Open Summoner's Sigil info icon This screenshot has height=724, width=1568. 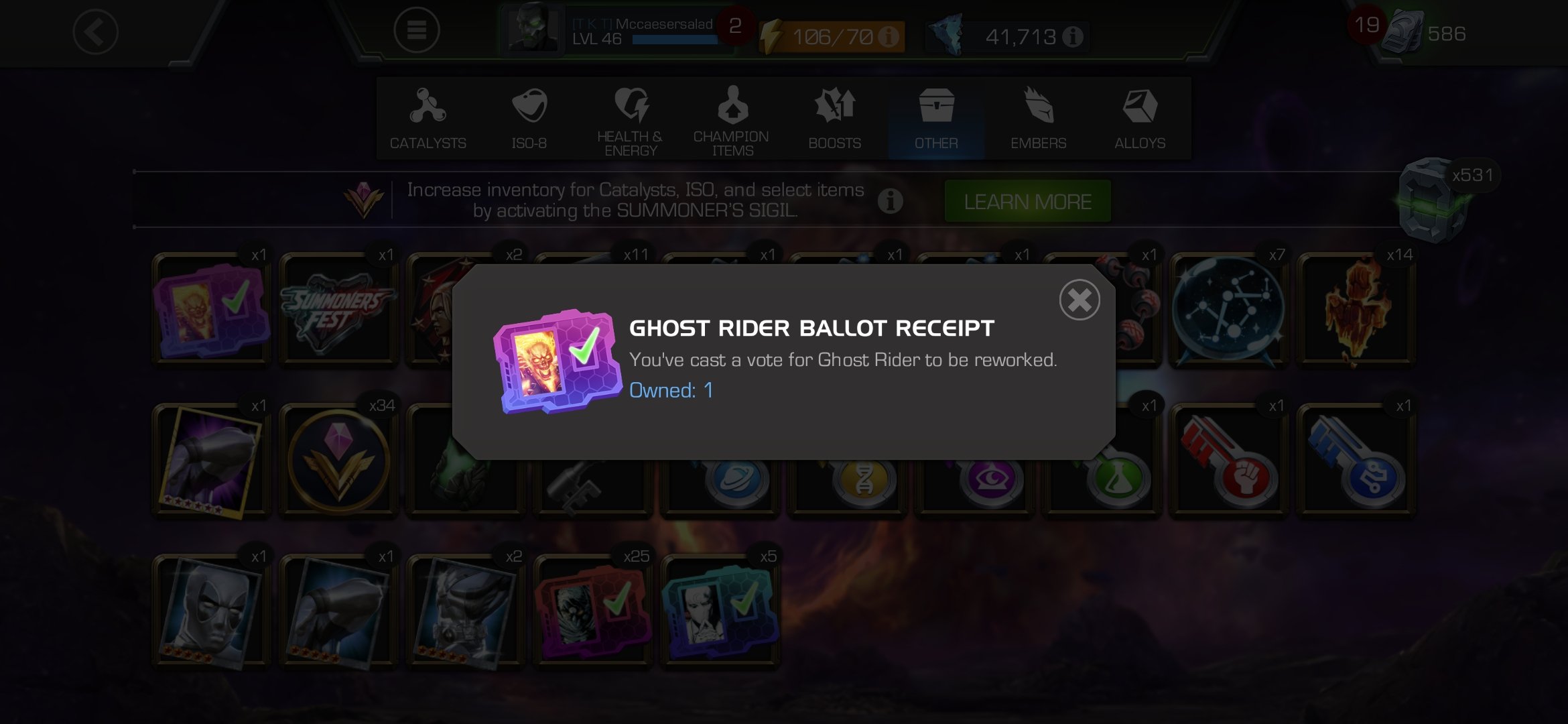[890, 200]
